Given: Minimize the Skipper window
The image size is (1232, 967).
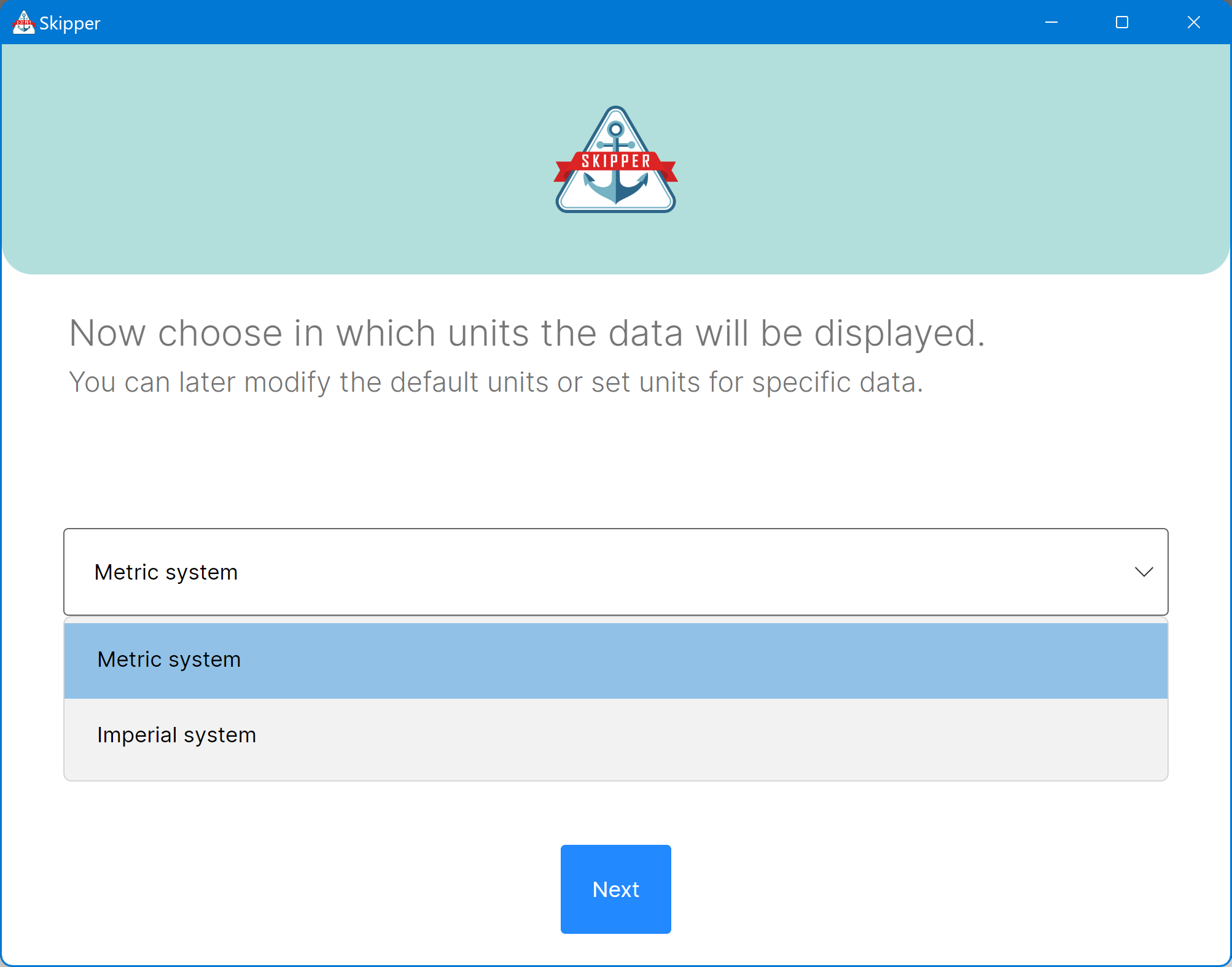Looking at the screenshot, I should (x=1051, y=23).
